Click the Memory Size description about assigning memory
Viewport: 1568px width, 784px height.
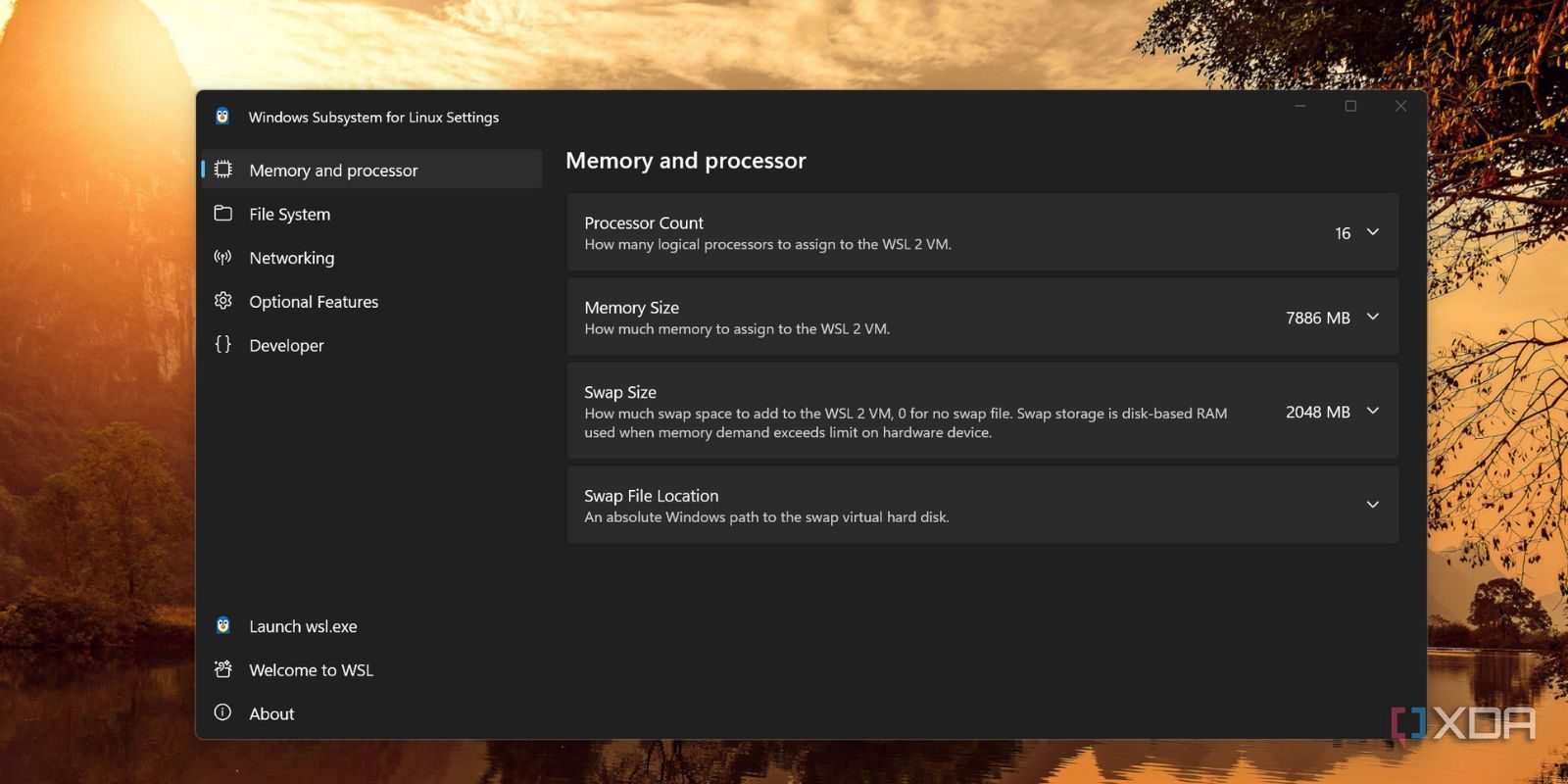[737, 328]
